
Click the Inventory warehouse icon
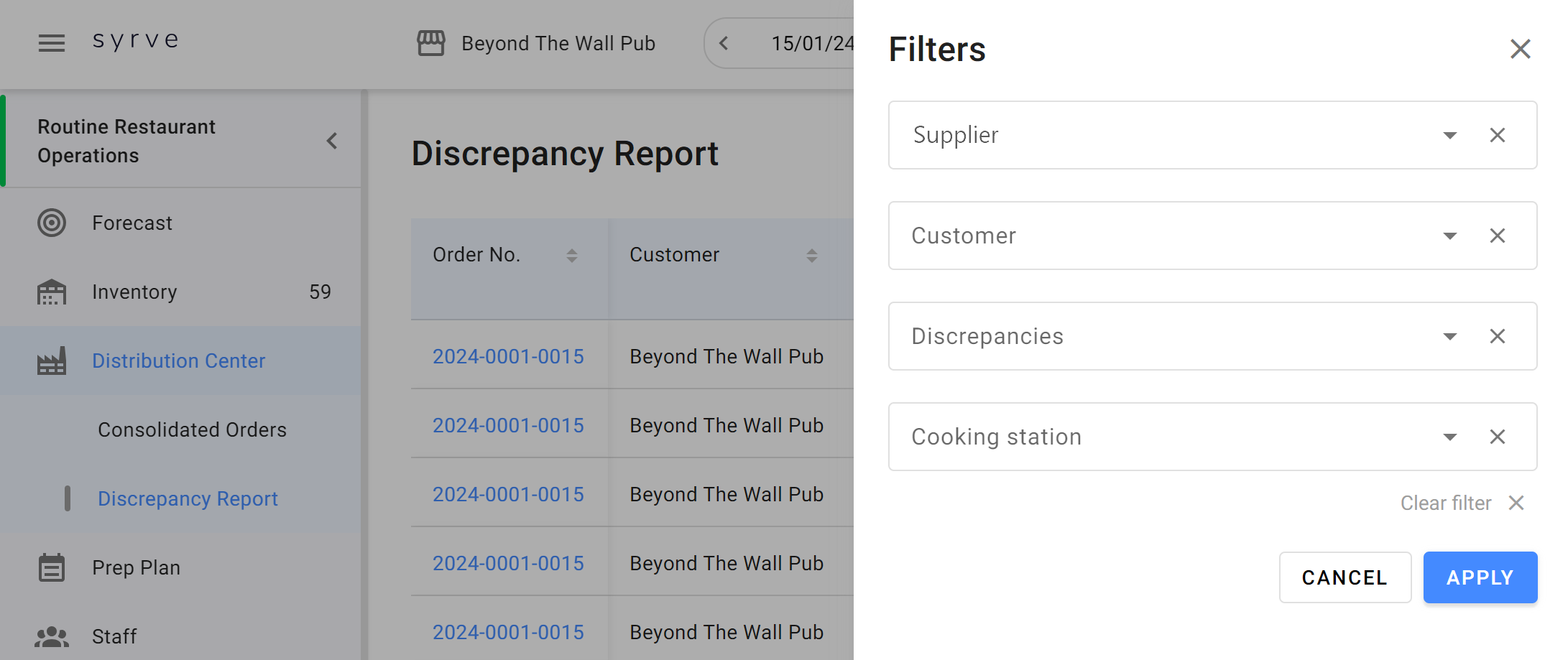pyautogui.click(x=51, y=292)
